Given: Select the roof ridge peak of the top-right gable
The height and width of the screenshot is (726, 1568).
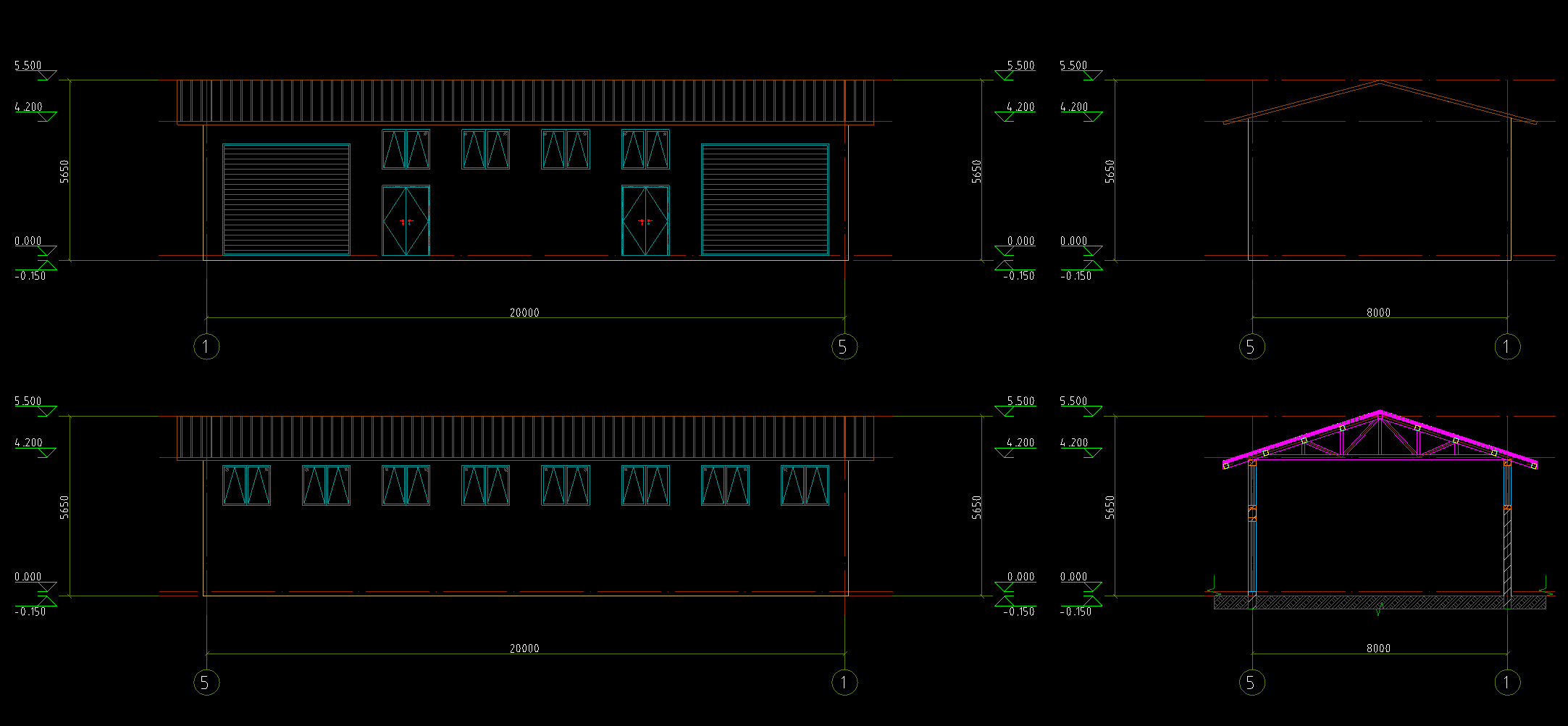Looking at the screenshot, I should point(1380,82).
